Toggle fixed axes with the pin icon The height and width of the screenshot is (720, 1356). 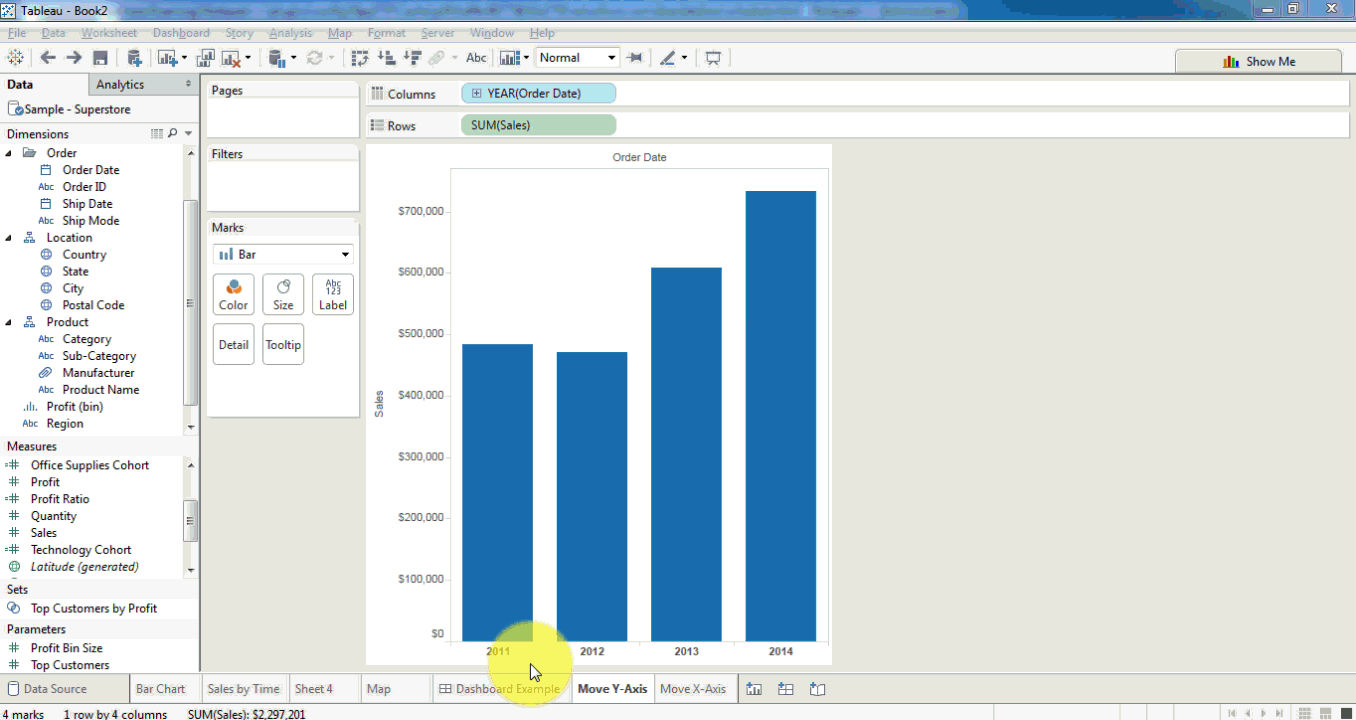click(x=635, y=57)
